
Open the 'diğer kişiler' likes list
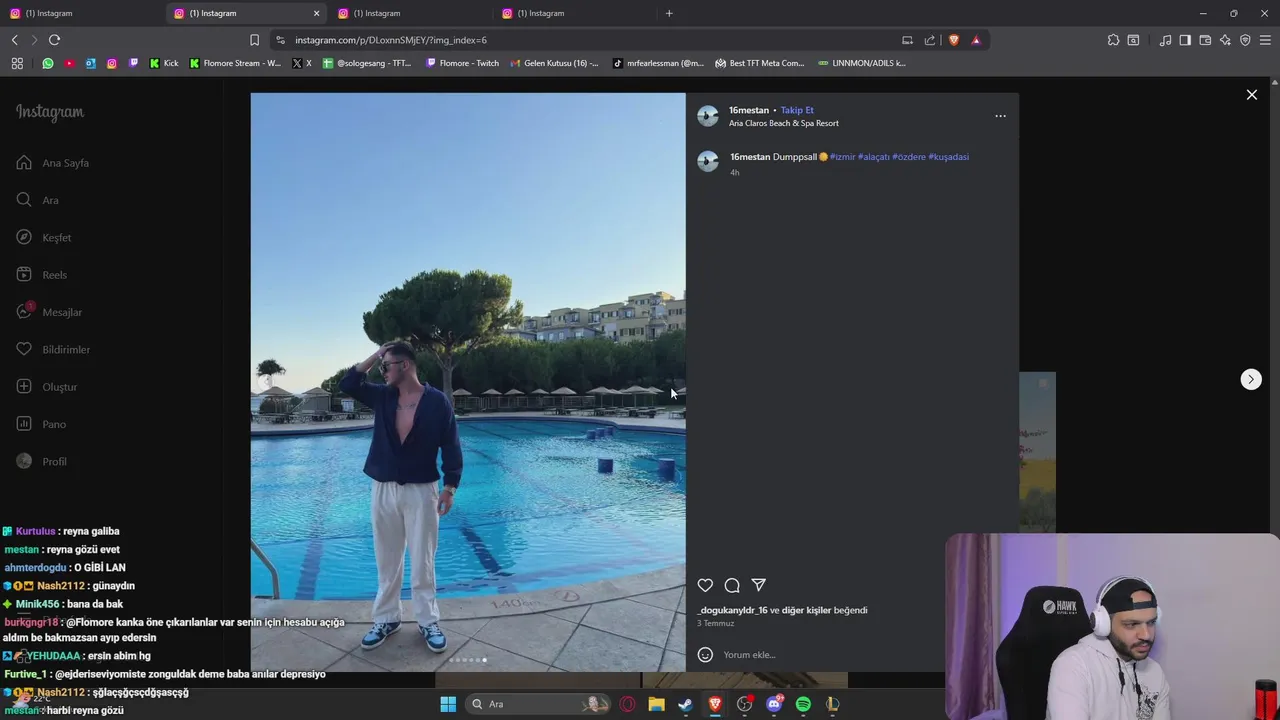coord(806,610)
